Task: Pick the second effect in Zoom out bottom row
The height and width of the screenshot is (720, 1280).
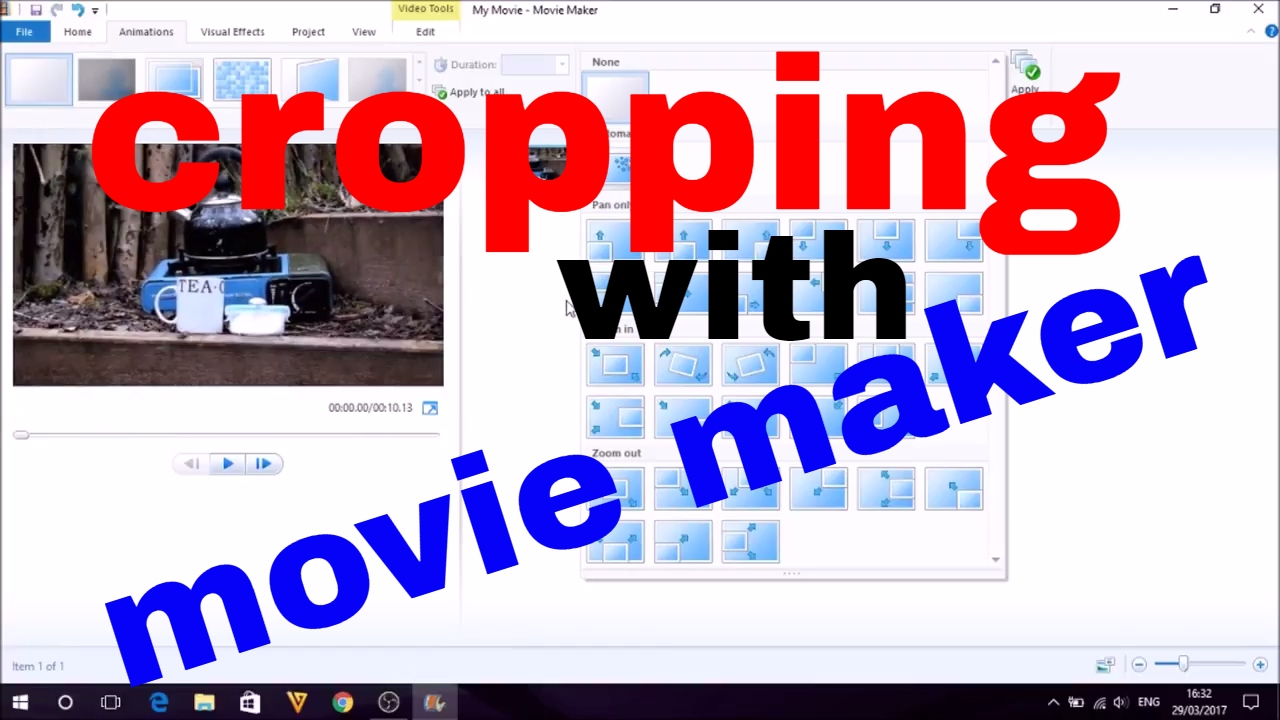Action: tap(683, 541)
